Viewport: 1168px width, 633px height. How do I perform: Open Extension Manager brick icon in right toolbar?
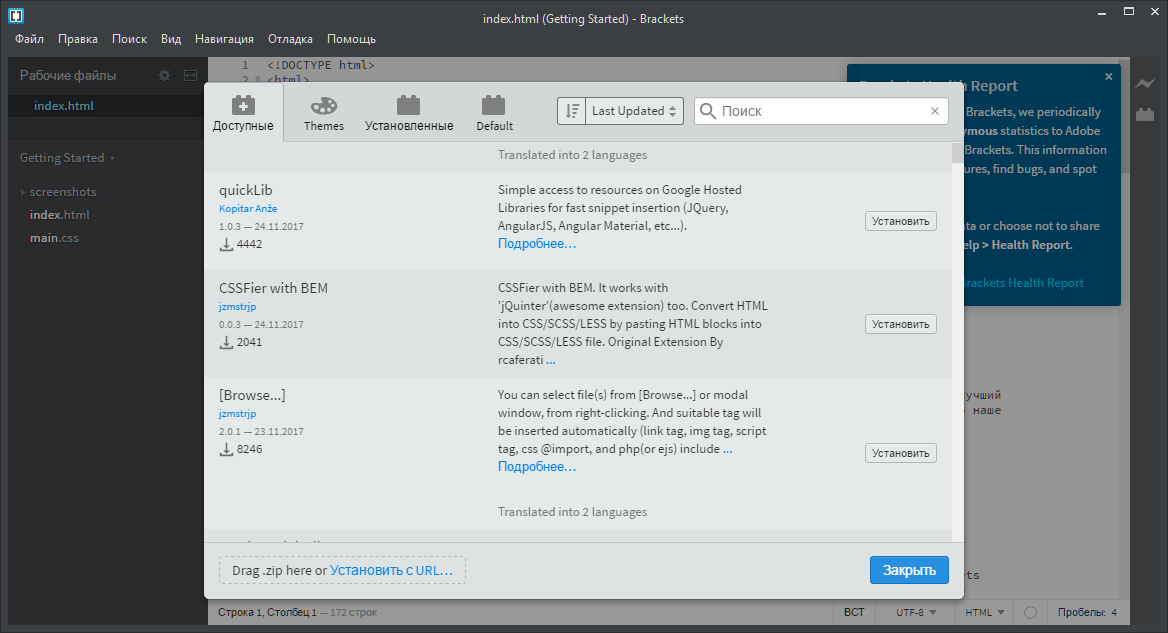pyautogui.click(x=1144, y=115)
